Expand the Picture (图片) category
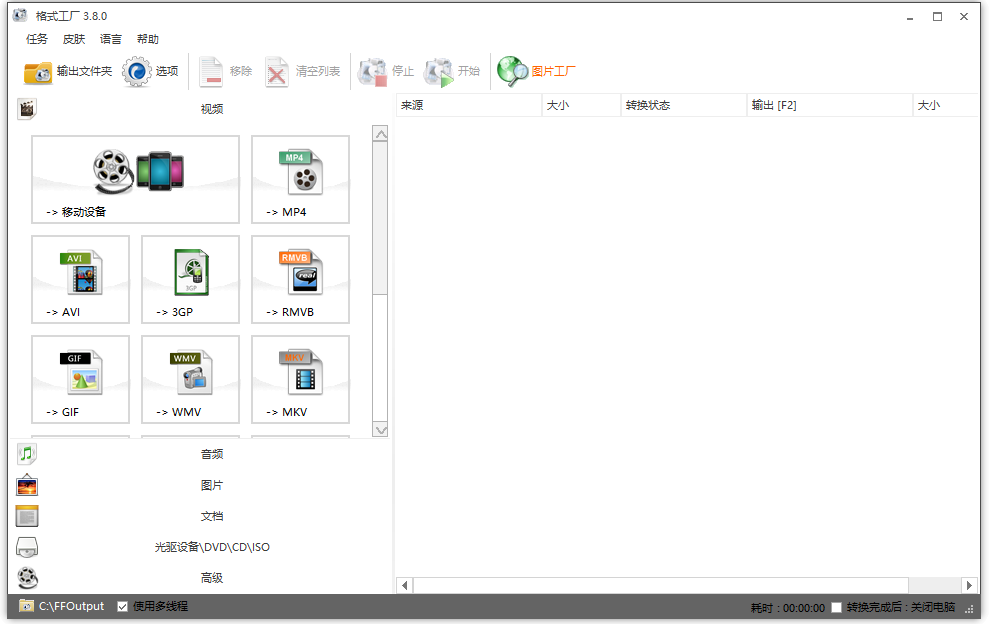 tap(211, 485)
